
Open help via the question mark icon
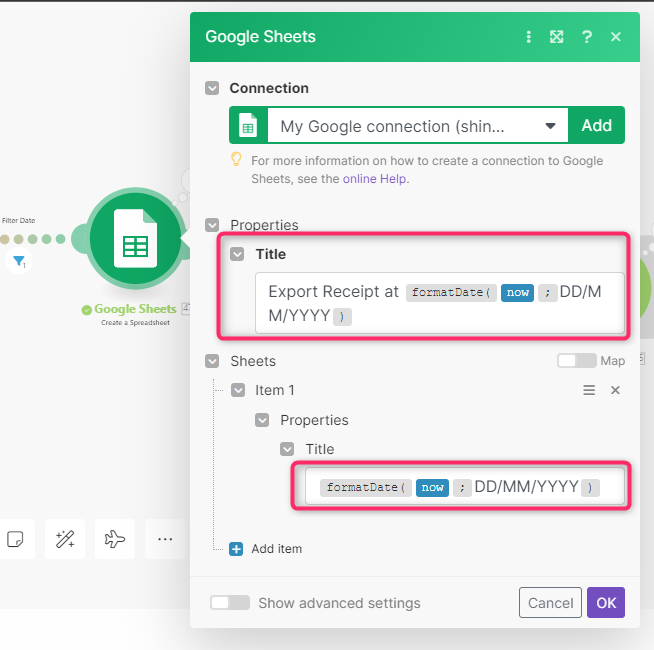point(587,37)
